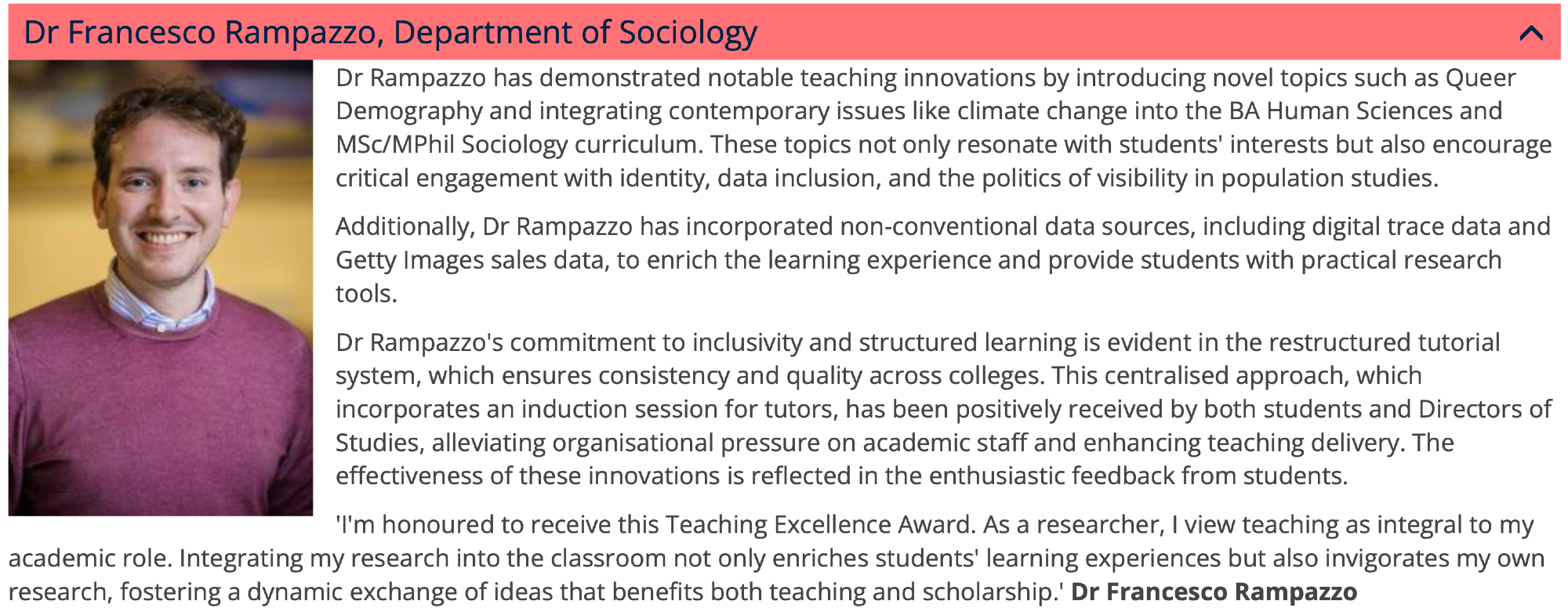Collapse the Dr Francesco Rampazzo accordion chevron
This screenshot has height=615, width=1568.
click(1530, 33)
